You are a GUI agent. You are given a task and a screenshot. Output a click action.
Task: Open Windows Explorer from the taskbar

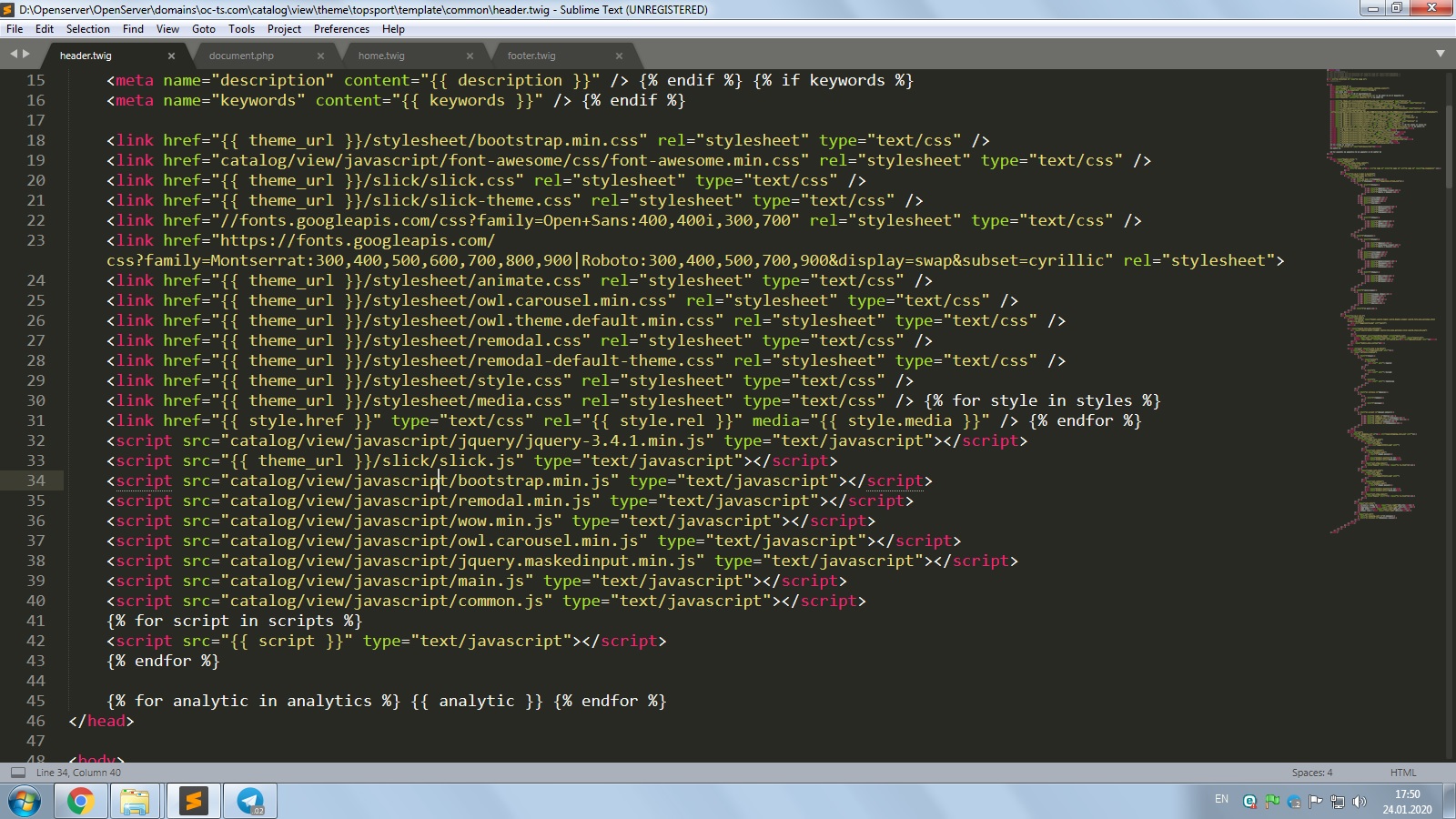135,802
